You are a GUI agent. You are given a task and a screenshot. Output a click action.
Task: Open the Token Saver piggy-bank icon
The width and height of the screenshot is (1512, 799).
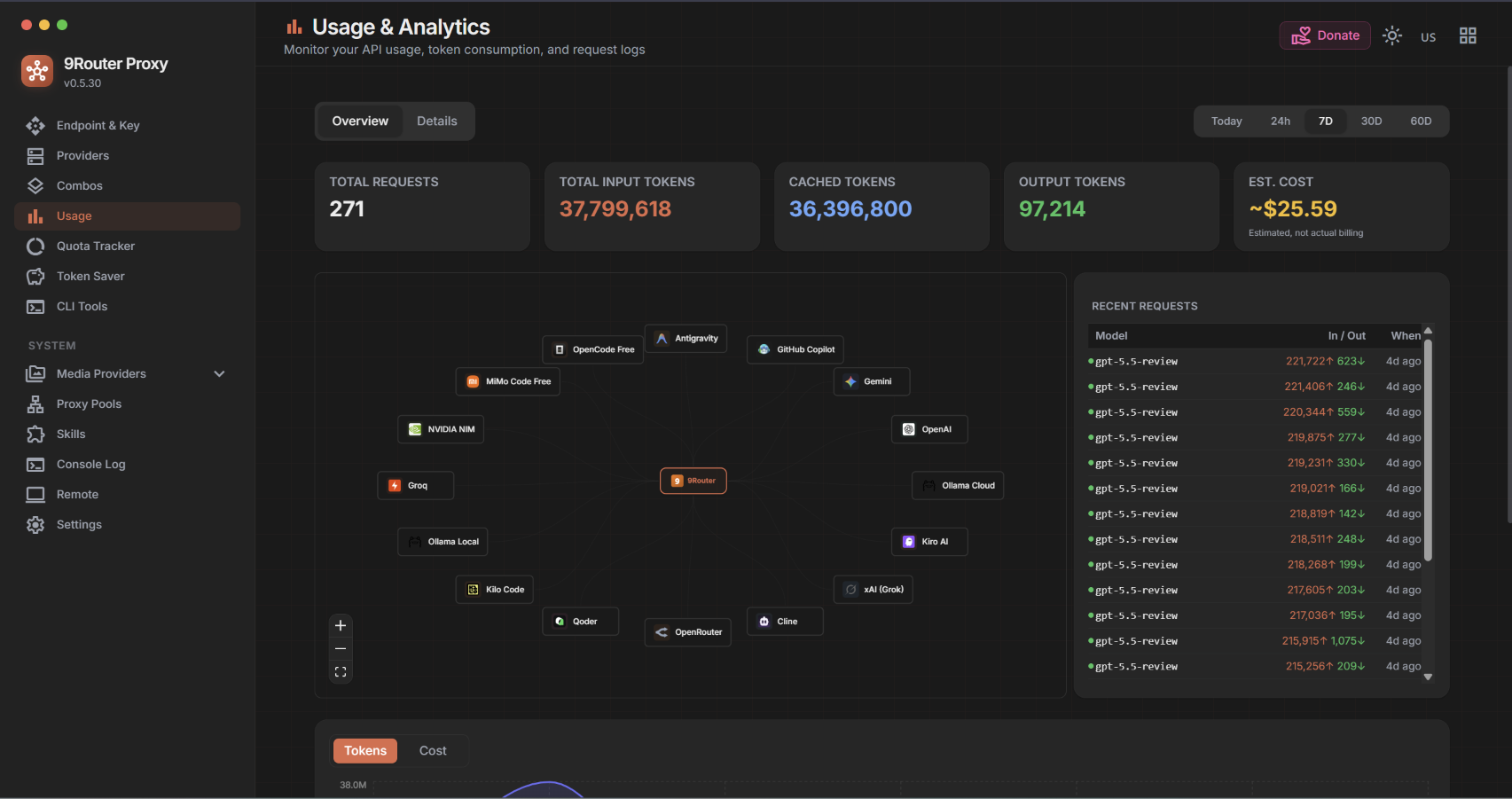[x=35, y=277]
